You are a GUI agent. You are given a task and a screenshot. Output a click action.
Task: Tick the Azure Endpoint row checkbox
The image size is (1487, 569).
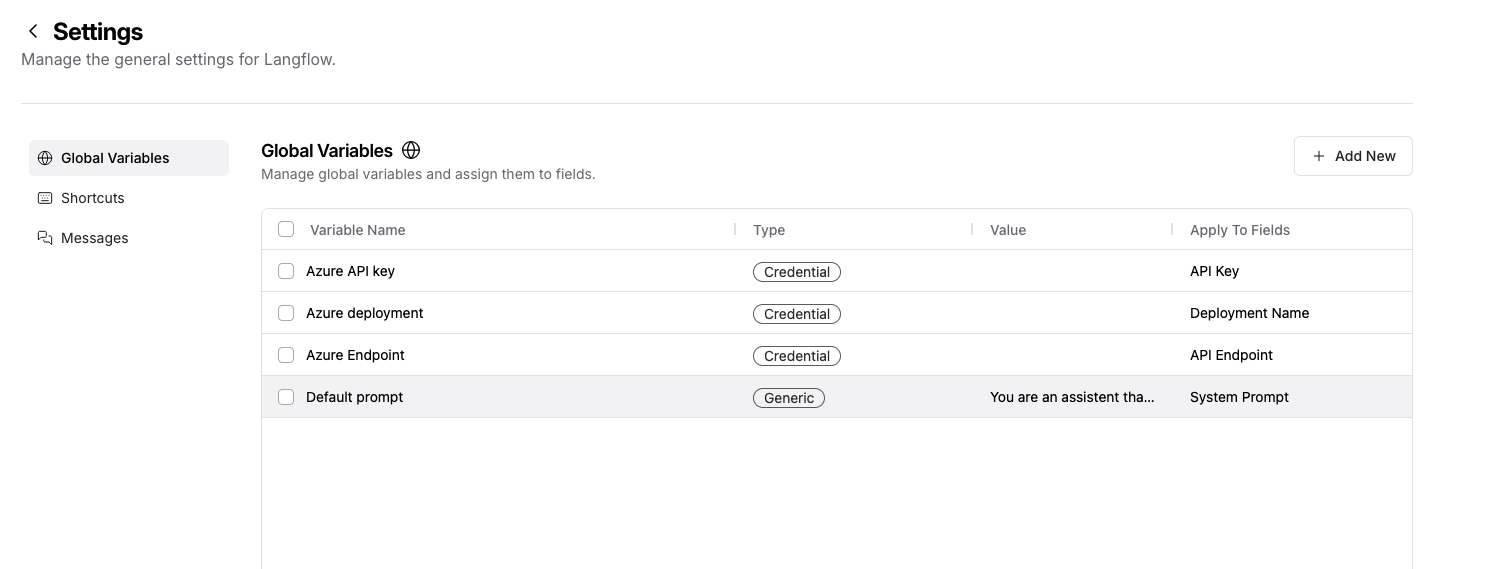(286, 355)
